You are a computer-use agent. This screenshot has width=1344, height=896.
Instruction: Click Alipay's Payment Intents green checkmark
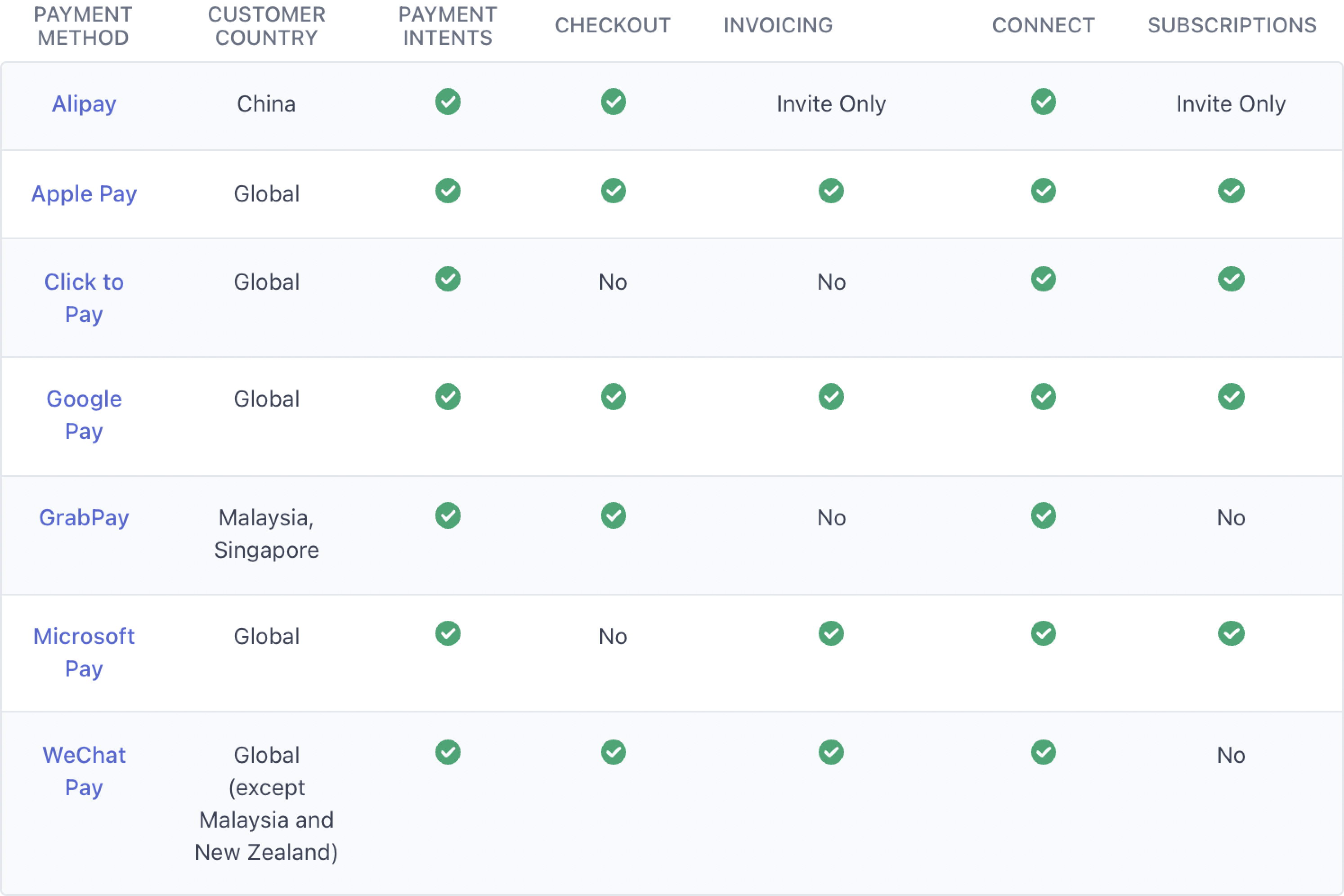448,102
